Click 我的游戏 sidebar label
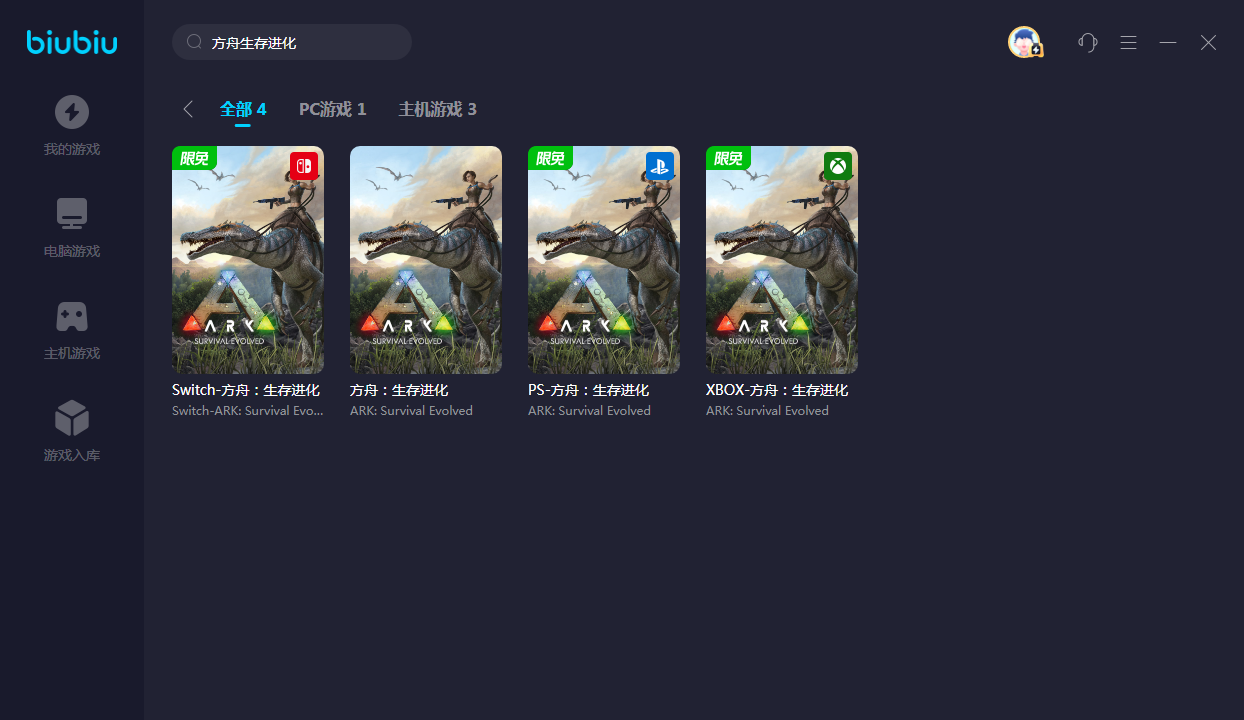The width and height of the screenshot is (1244, 720). pyautogui.click(x=72, y=150)
